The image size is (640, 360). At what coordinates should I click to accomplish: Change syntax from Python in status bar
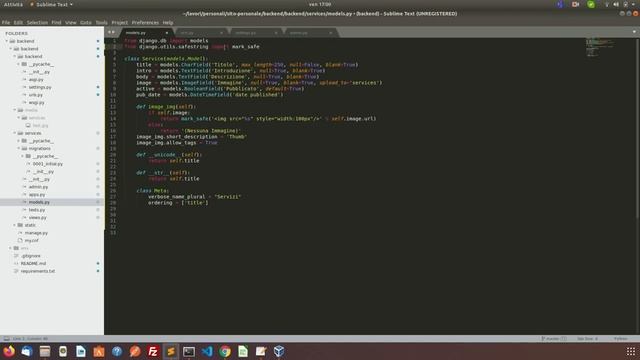click(x=620, y=339)
